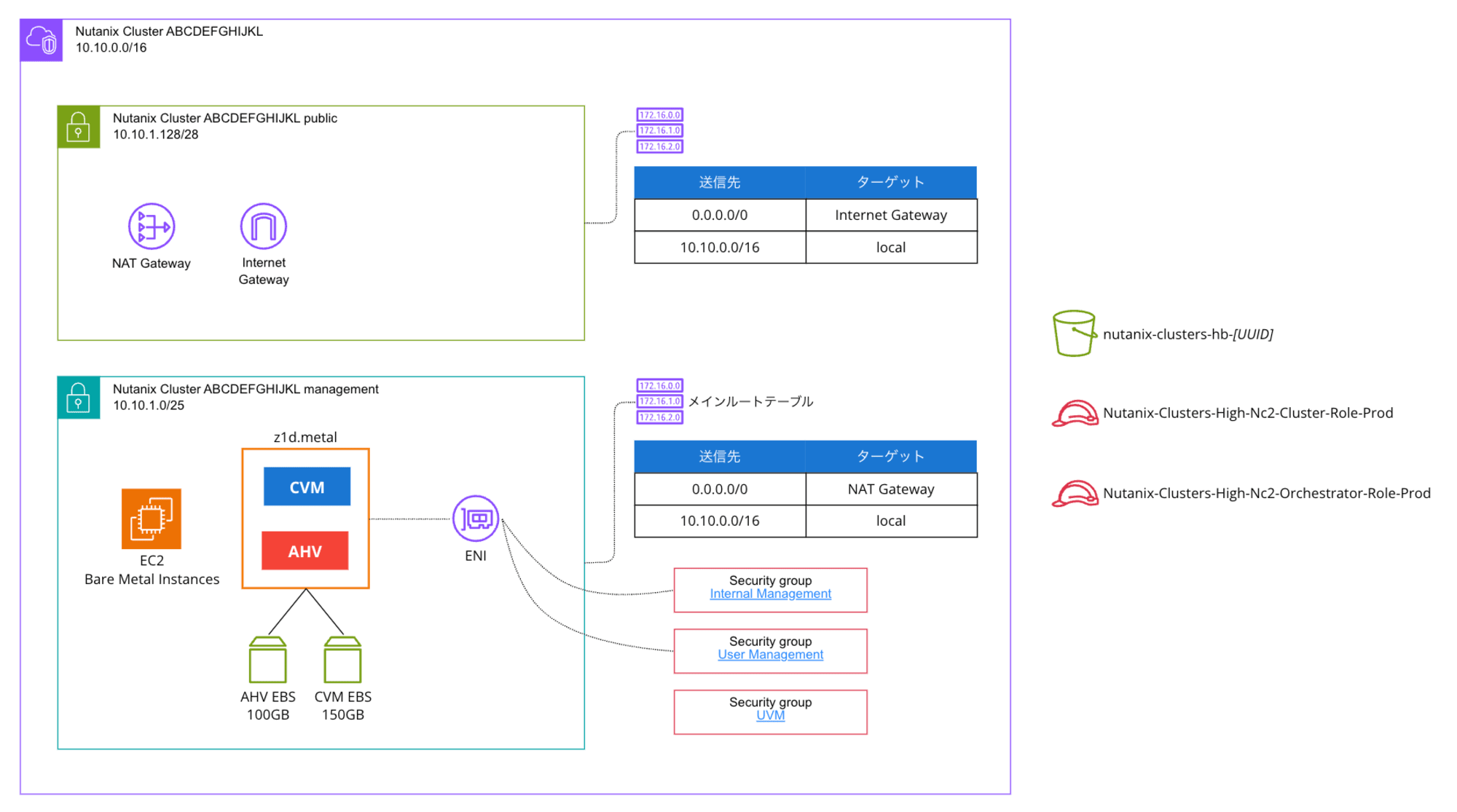Click the main route table icon
The width and height of the screenshot is (1457, 812).
(x=660, y=401)
